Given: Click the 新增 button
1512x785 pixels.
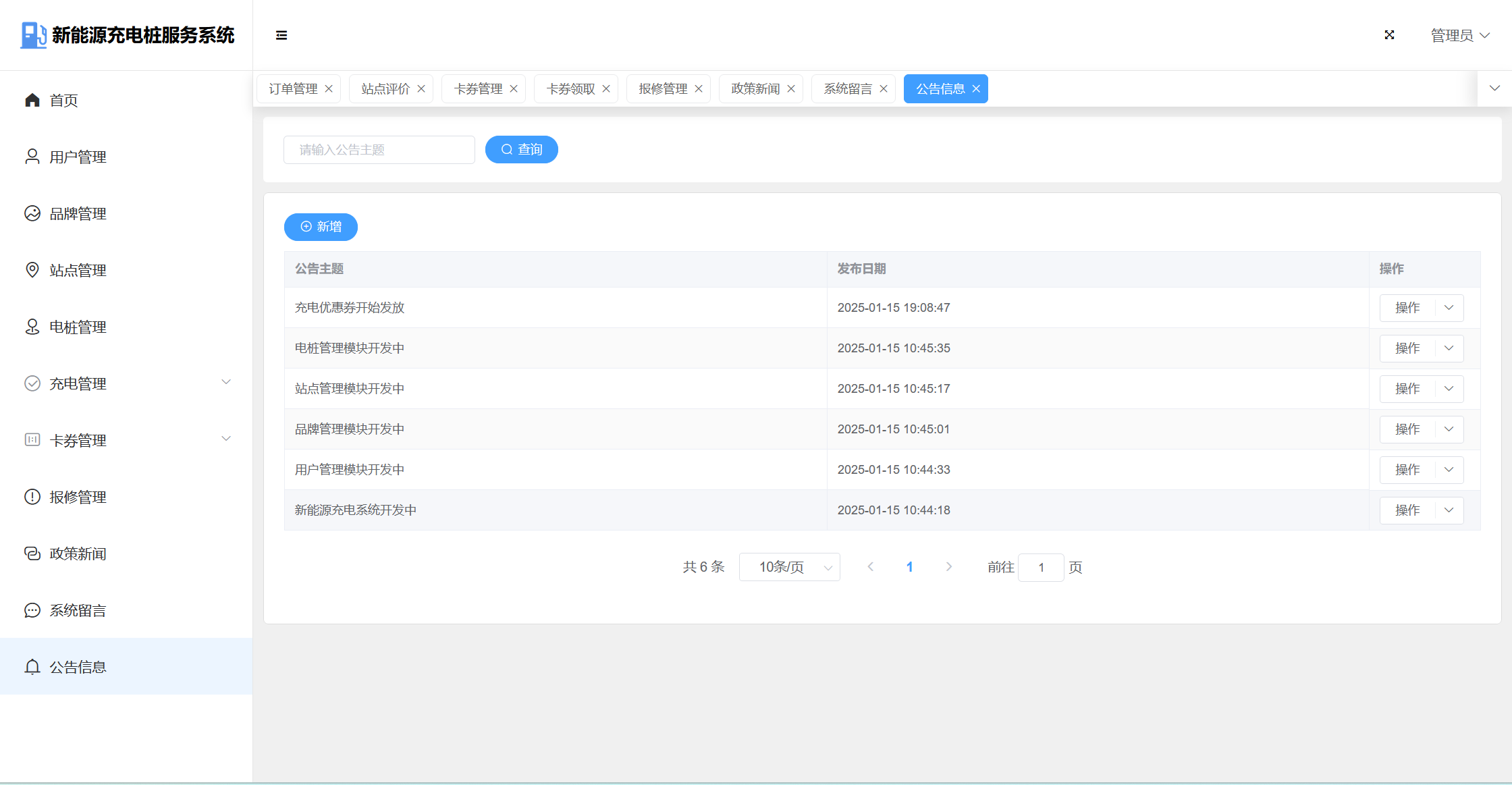Looking at the screenshot, I should [321, 227].
